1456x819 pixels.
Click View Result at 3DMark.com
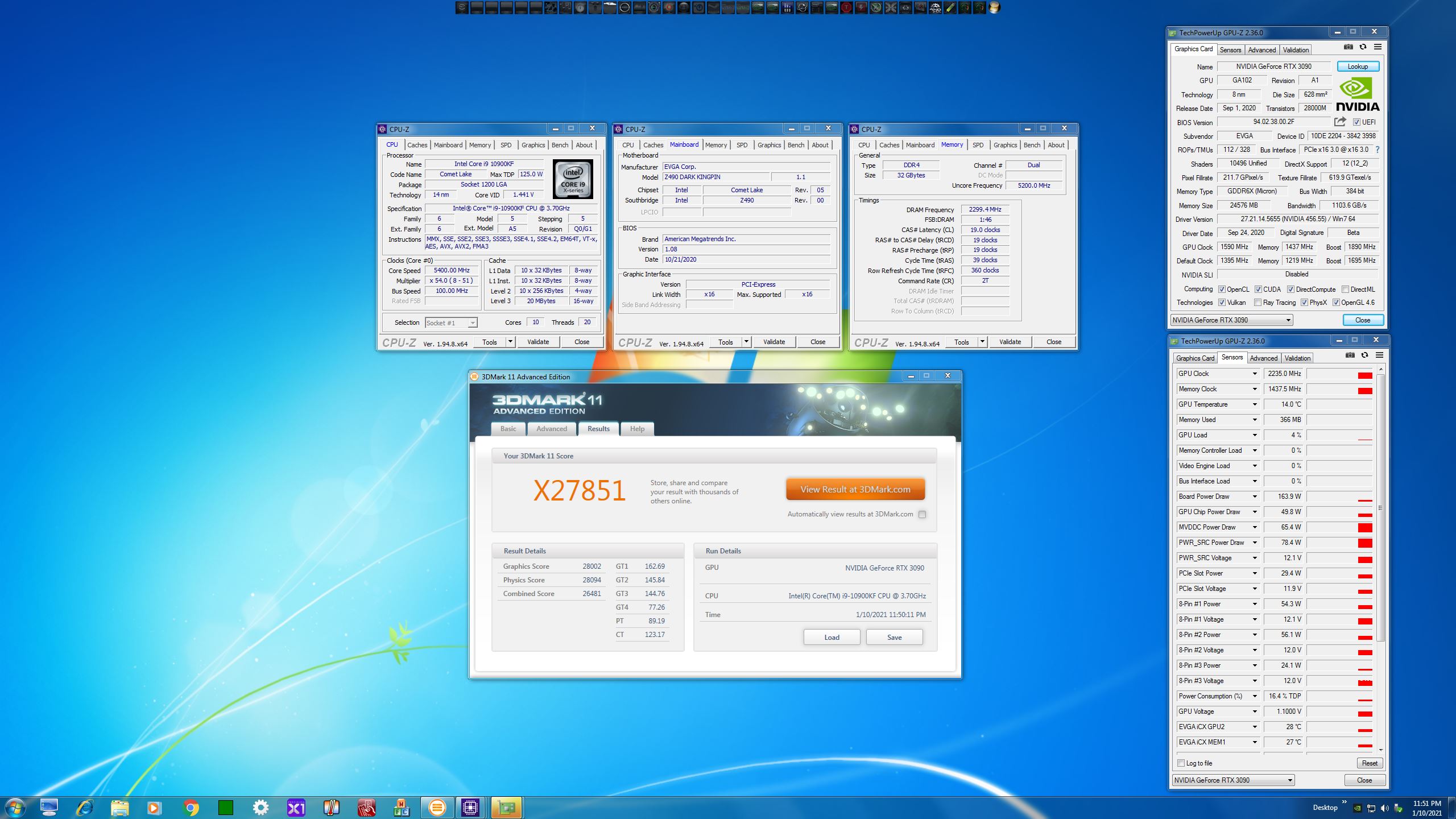coord(855,489)
